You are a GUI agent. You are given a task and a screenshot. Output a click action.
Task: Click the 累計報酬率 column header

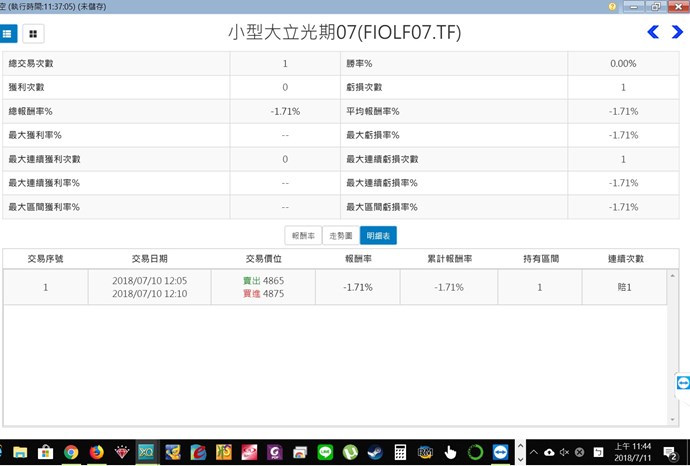pos(449,259)
